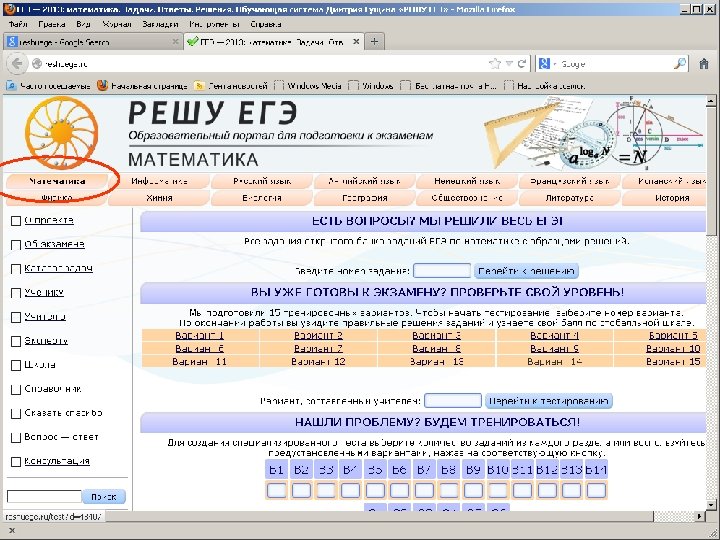
Task: Switch to the reshuege Google Search tab
Action: pyautogui.click(x=92, y=42)
